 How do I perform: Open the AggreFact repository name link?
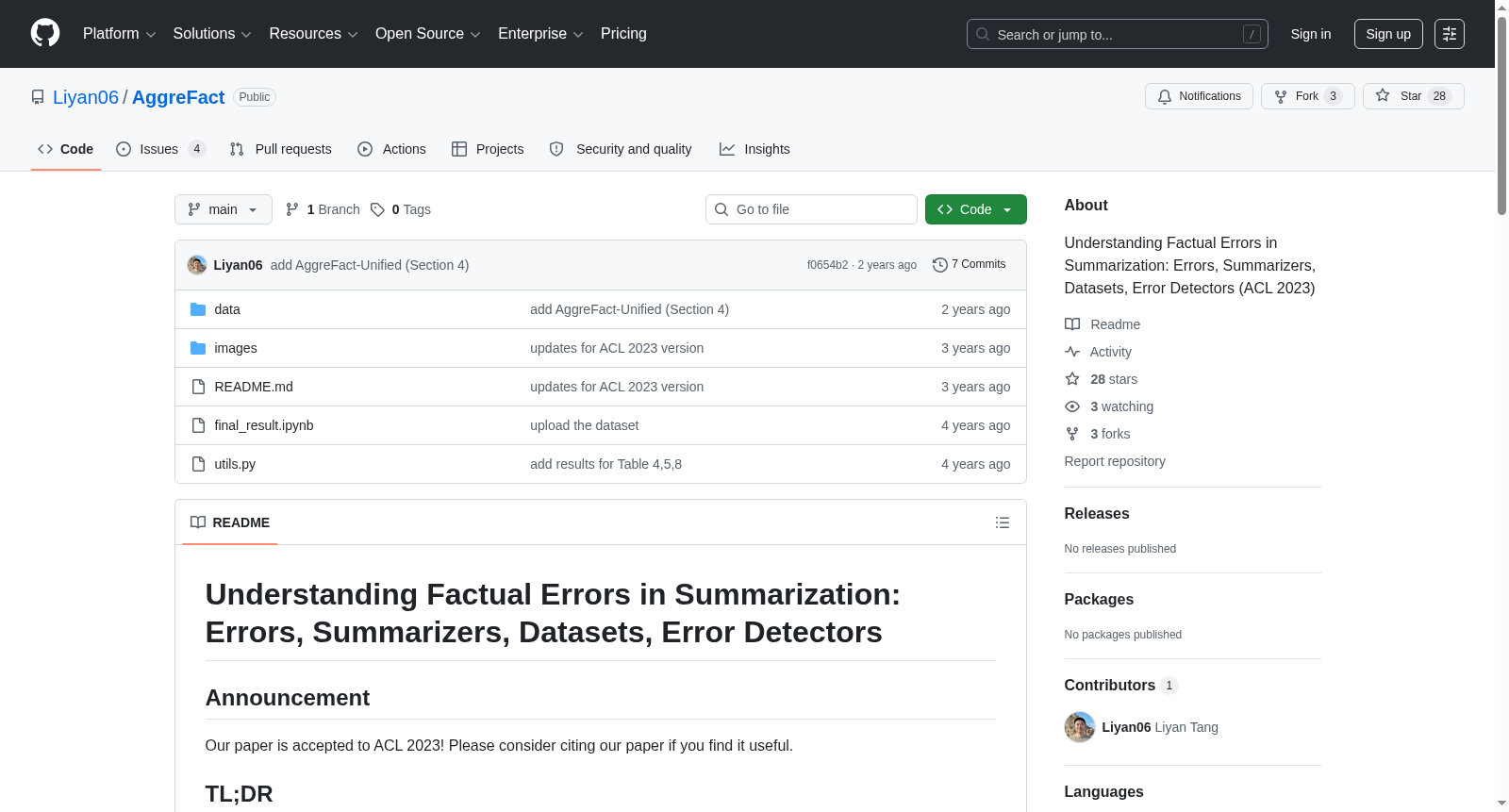point(178,97)
